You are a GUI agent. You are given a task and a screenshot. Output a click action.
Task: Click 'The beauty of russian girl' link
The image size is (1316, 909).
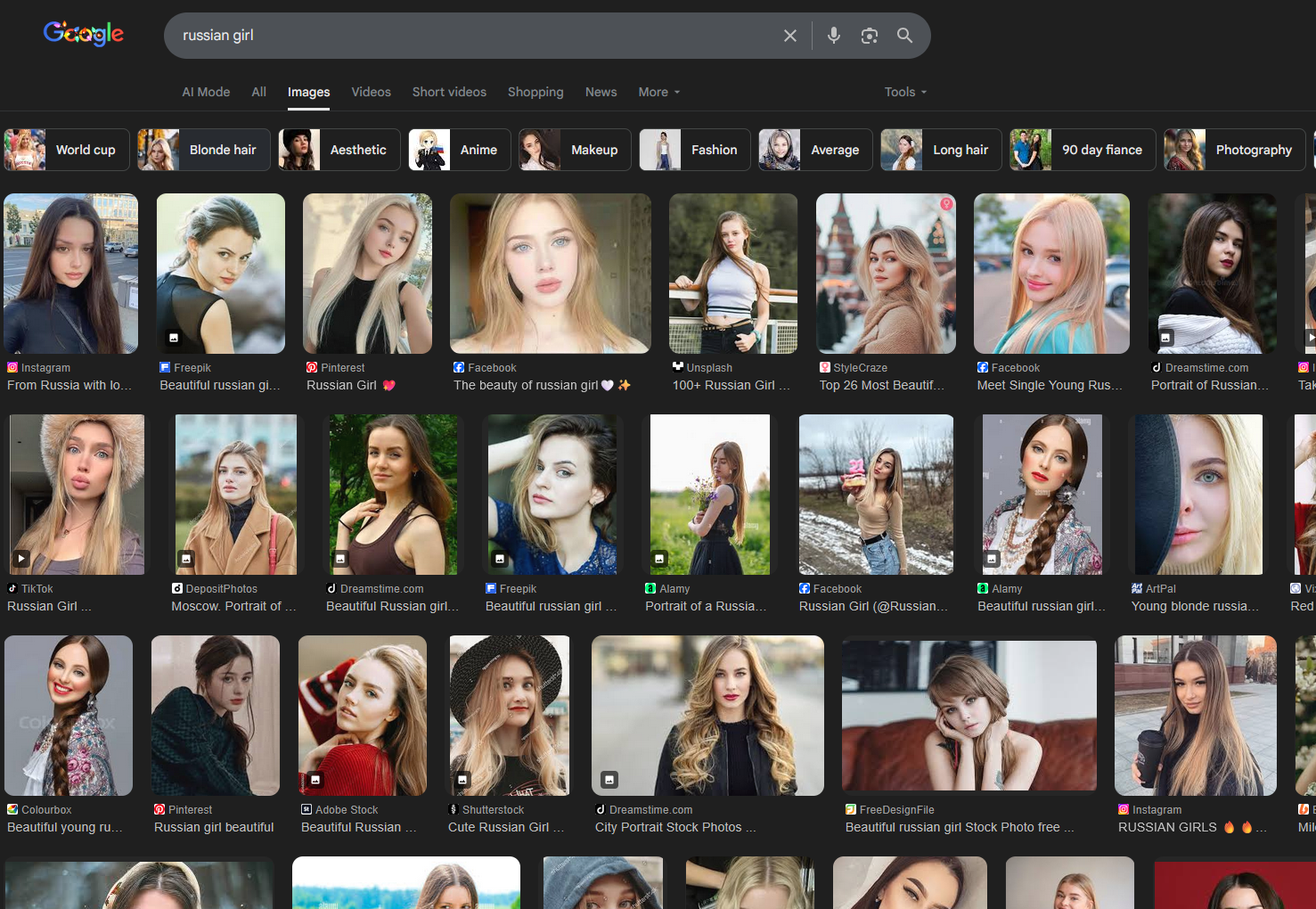point(542,385)
